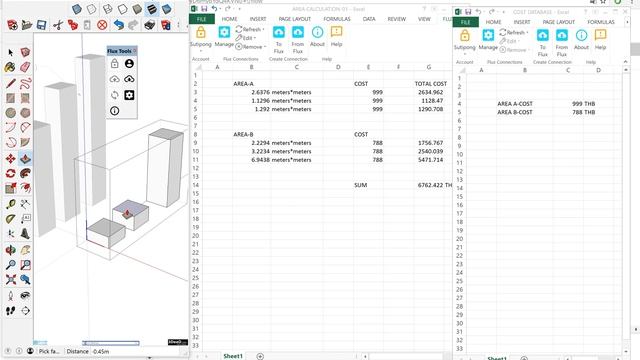The image size is (640, 360).
Task: Click download-from-Flux cloud icon in Flux Tools
Action: coord(129,79)
